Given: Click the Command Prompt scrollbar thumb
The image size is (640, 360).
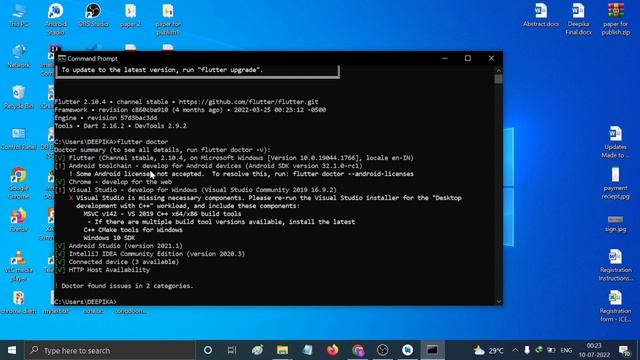Looking at the screenshot, I should pos(498,79).
